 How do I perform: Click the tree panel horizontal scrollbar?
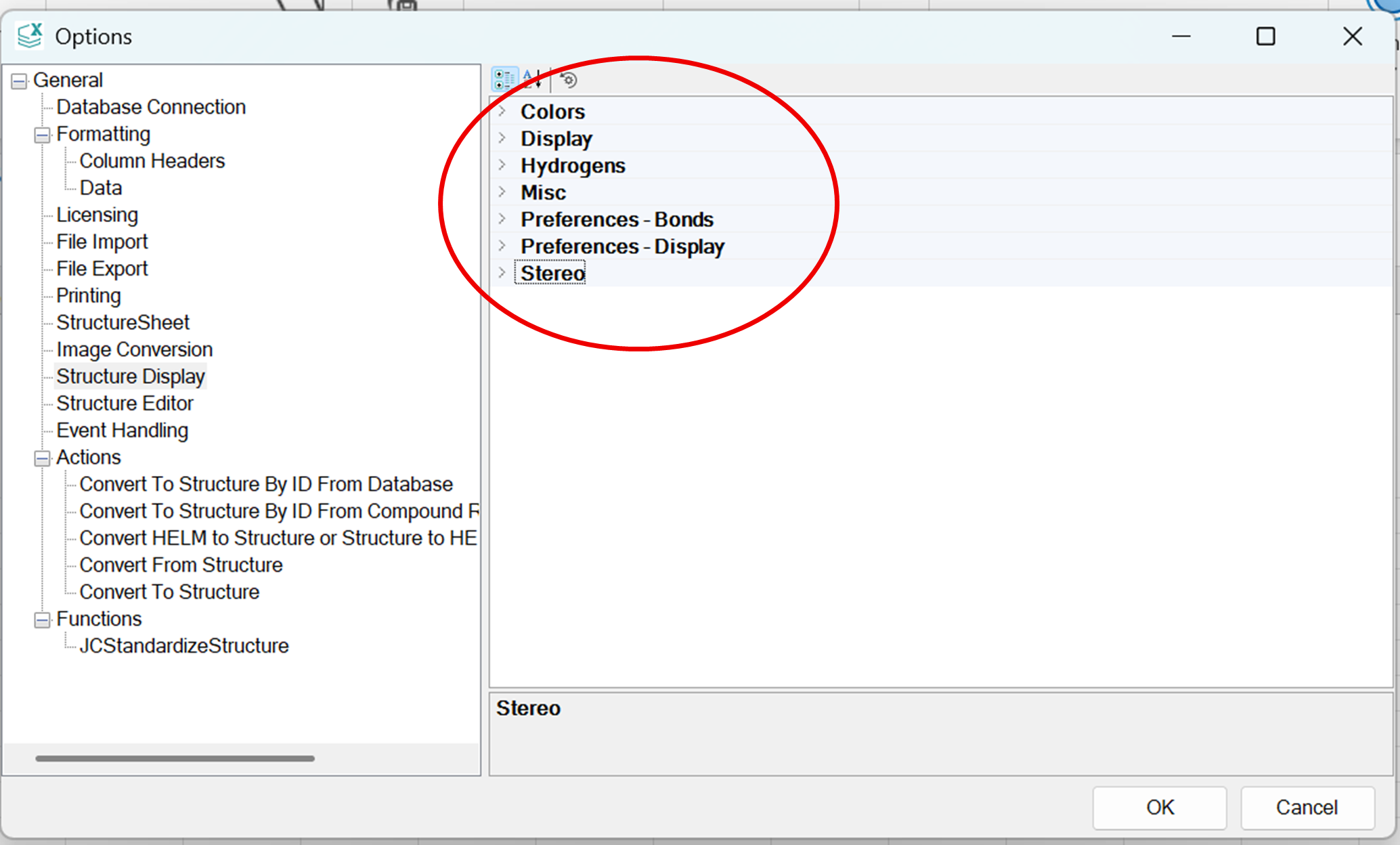tap(175, 758)
